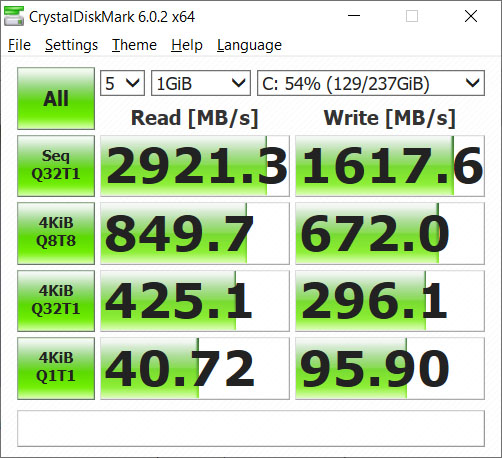Select the 672.0 write result
Image resolution: width=502 pixels, height=458 pixels.
390,233
